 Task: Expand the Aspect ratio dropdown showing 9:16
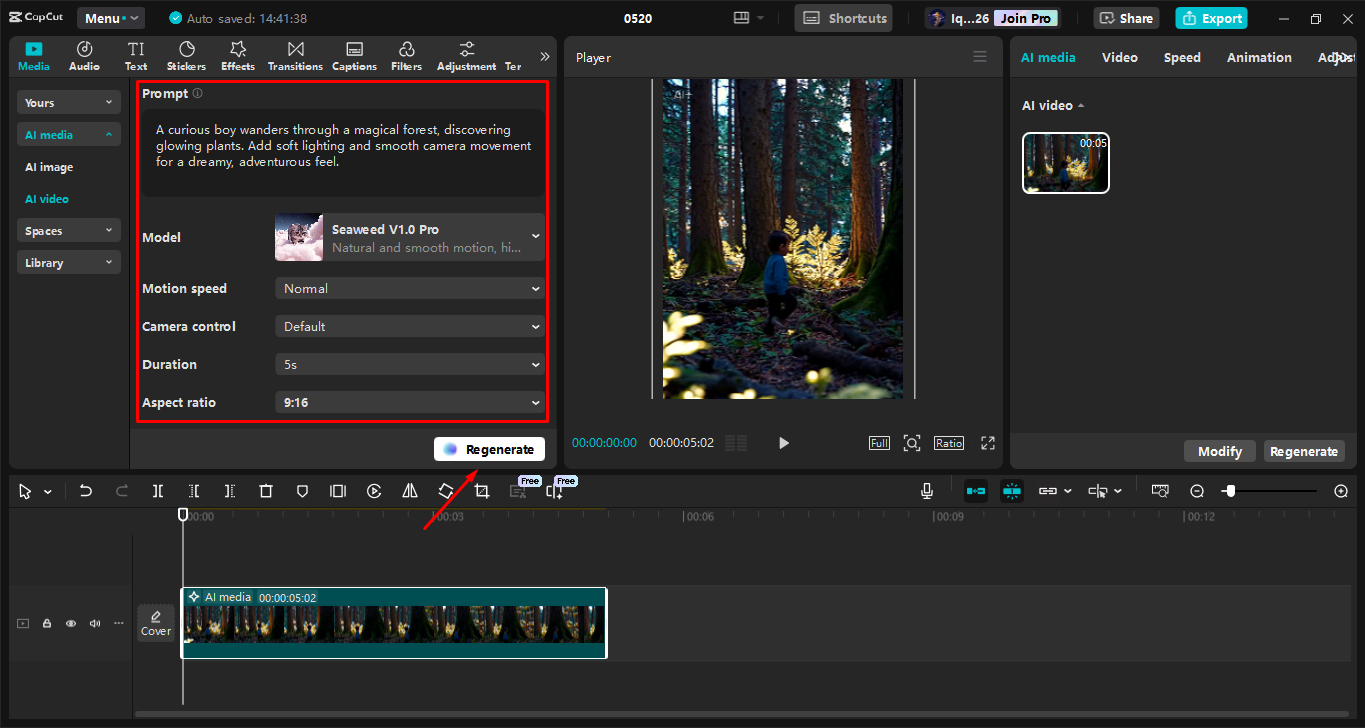click(x=409, y=402)
